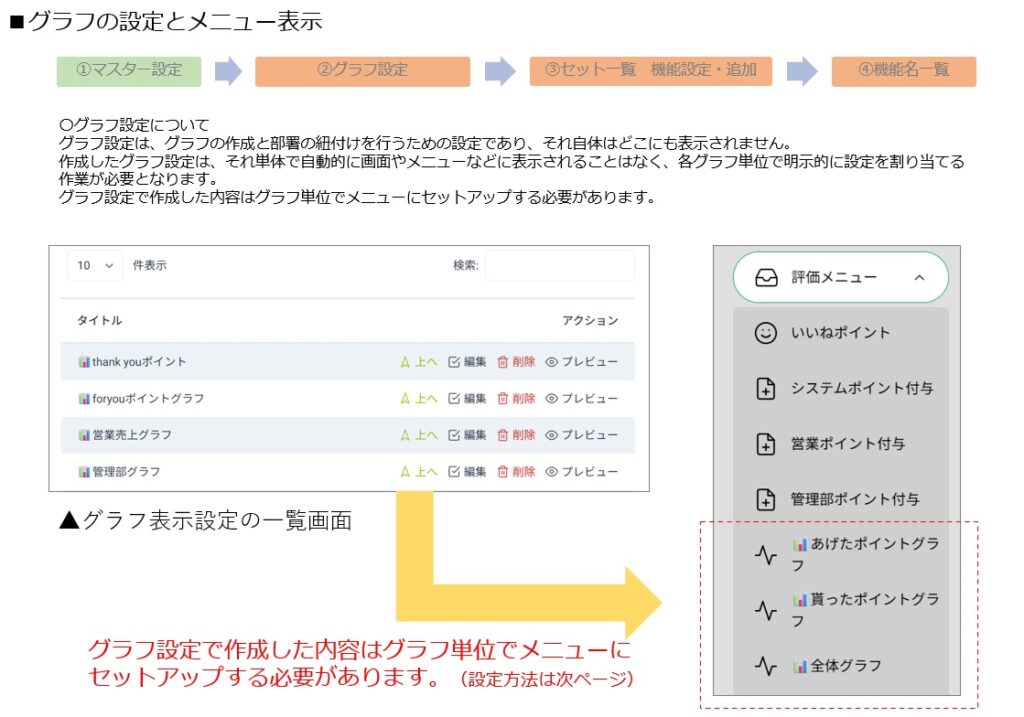Click the pulse icon beside 全体グラフ
Image resolution: width=1024 pixels, height=717 pixels.
point(765,665)
